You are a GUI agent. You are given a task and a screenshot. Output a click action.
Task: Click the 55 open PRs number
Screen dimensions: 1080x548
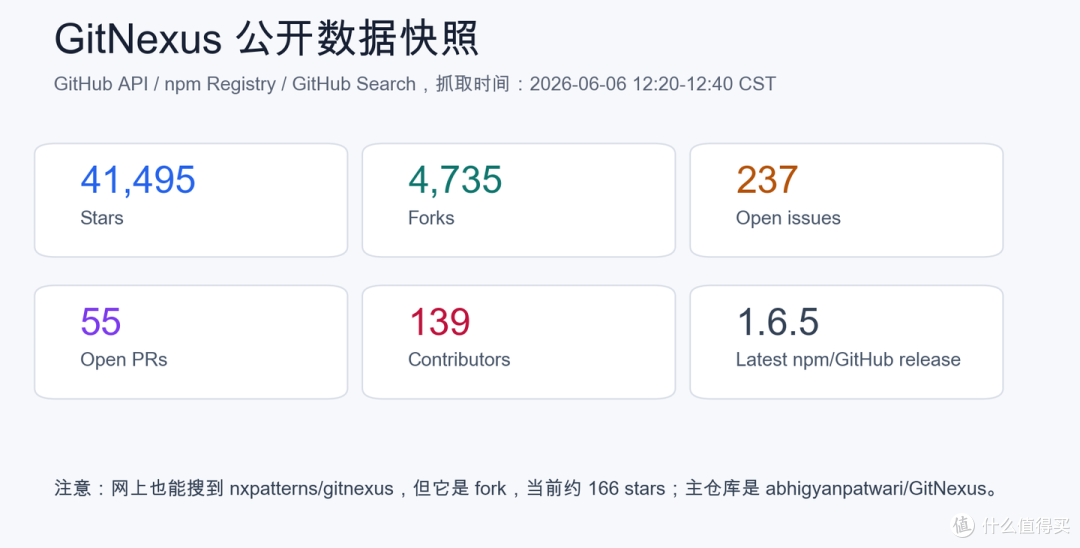(101, 322)
